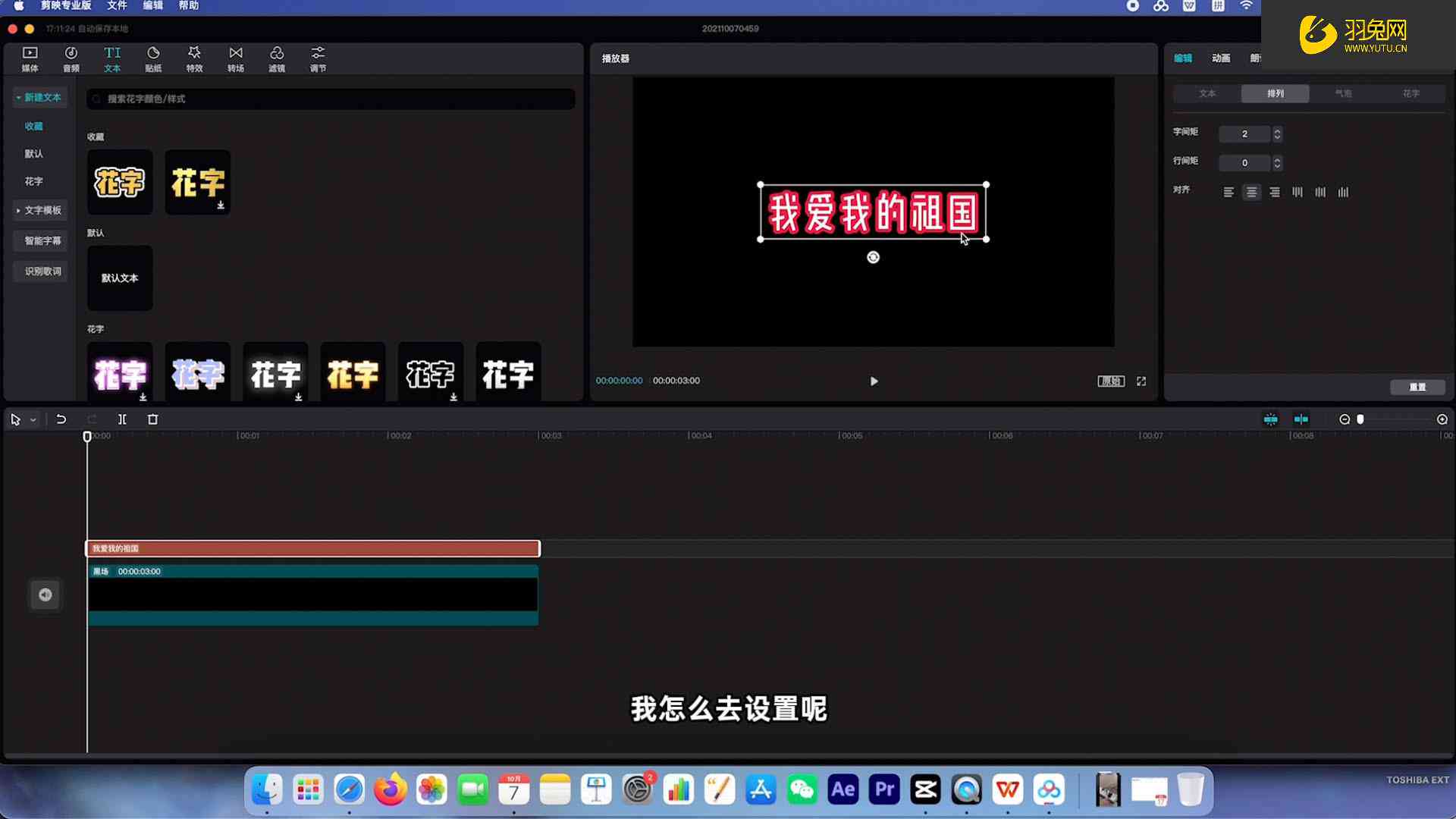
Task: Set vertical text middle alignment
Action: point(1320,193)
